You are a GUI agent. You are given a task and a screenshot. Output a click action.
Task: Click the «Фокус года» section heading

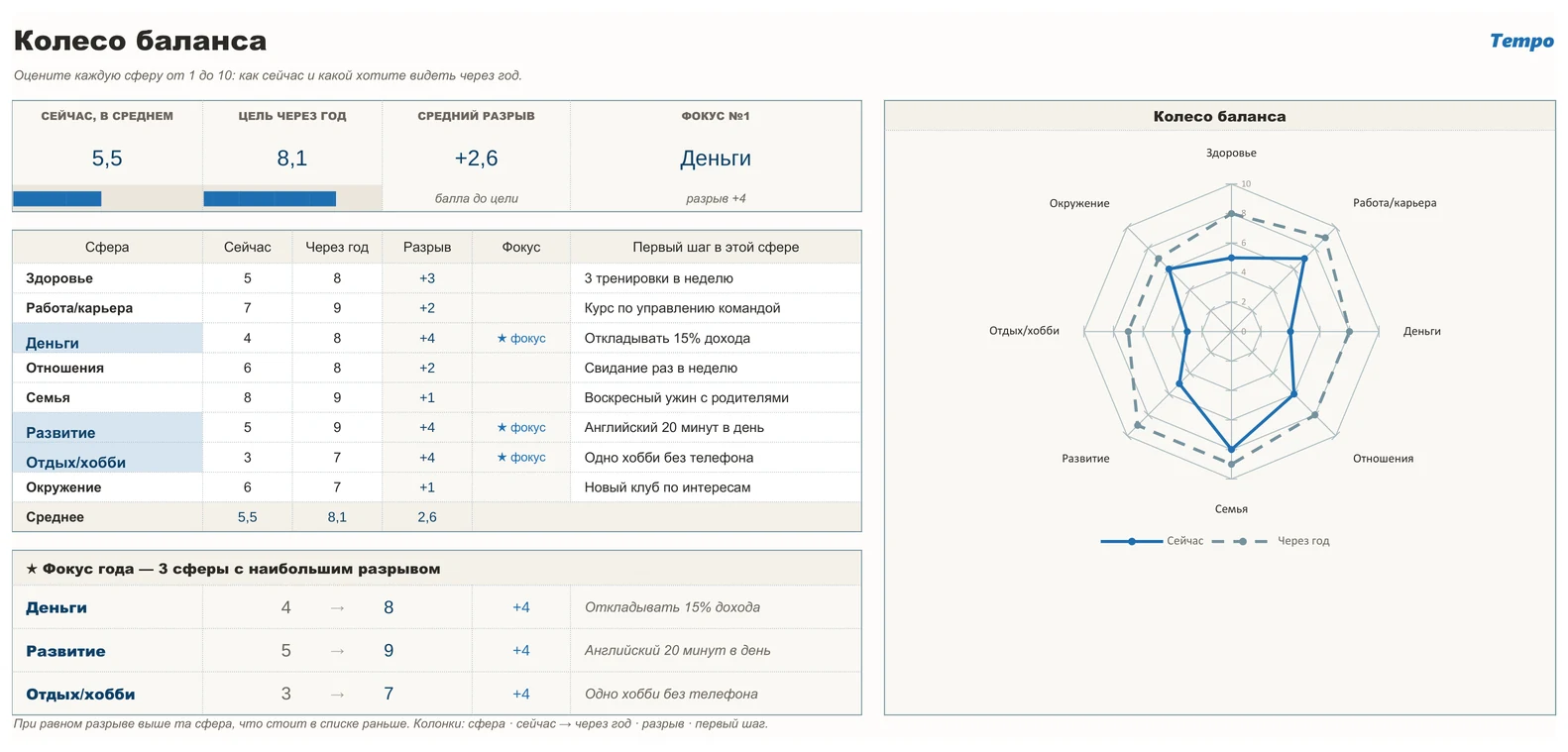233,569
